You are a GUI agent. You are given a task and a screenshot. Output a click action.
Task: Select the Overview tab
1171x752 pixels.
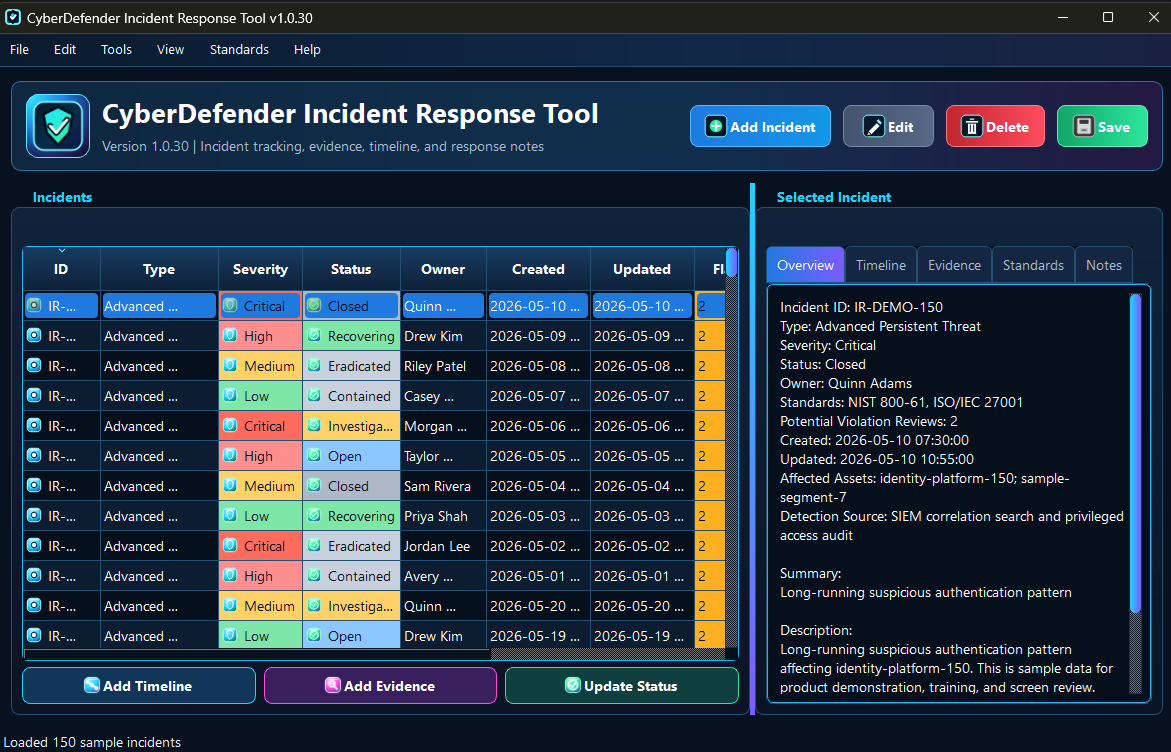click(805, 265)
